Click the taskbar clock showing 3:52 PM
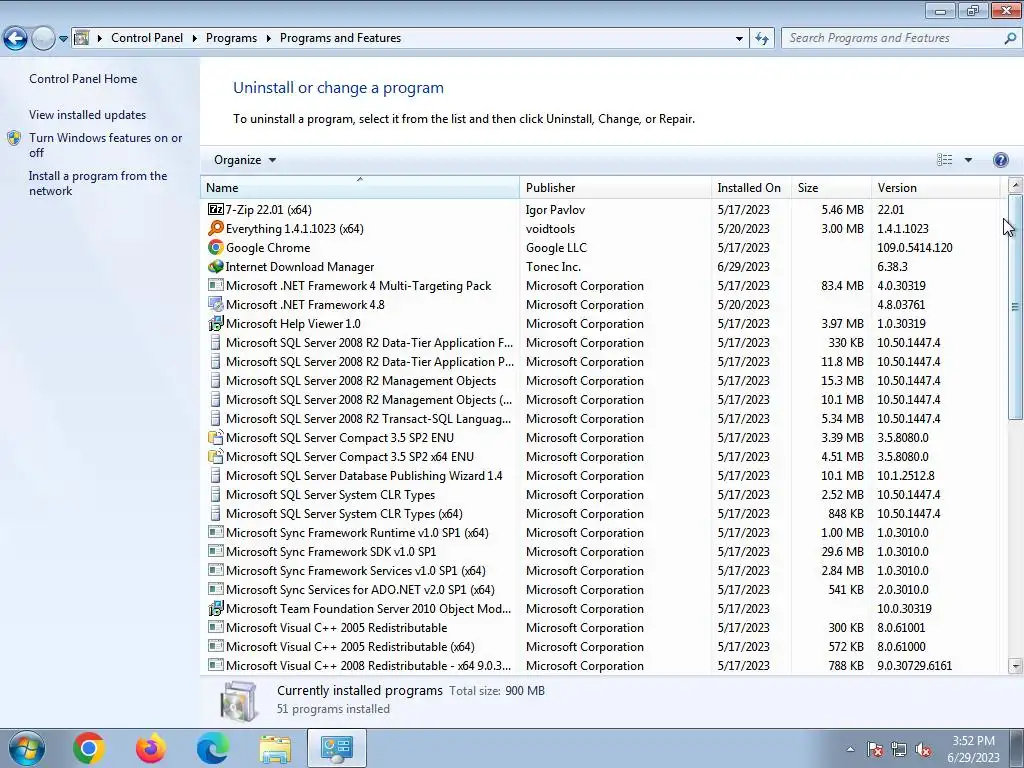The width and height of the screenshot is (1024, 768). point(973,749)
